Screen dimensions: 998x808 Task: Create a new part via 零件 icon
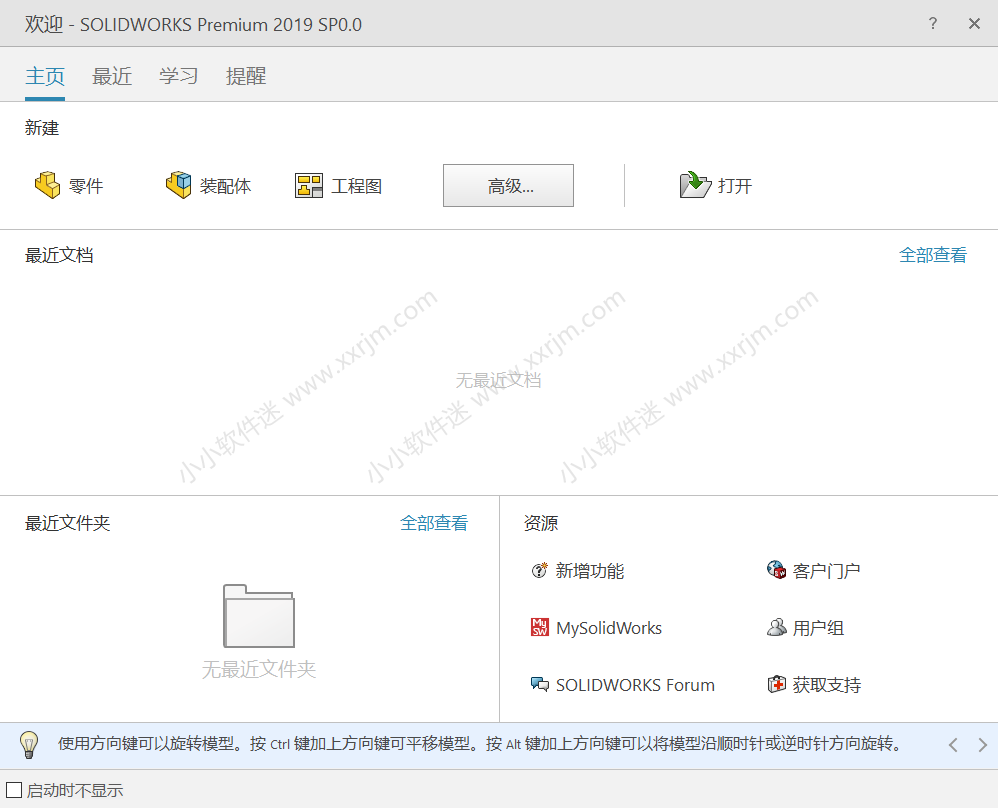click(47, 185)
